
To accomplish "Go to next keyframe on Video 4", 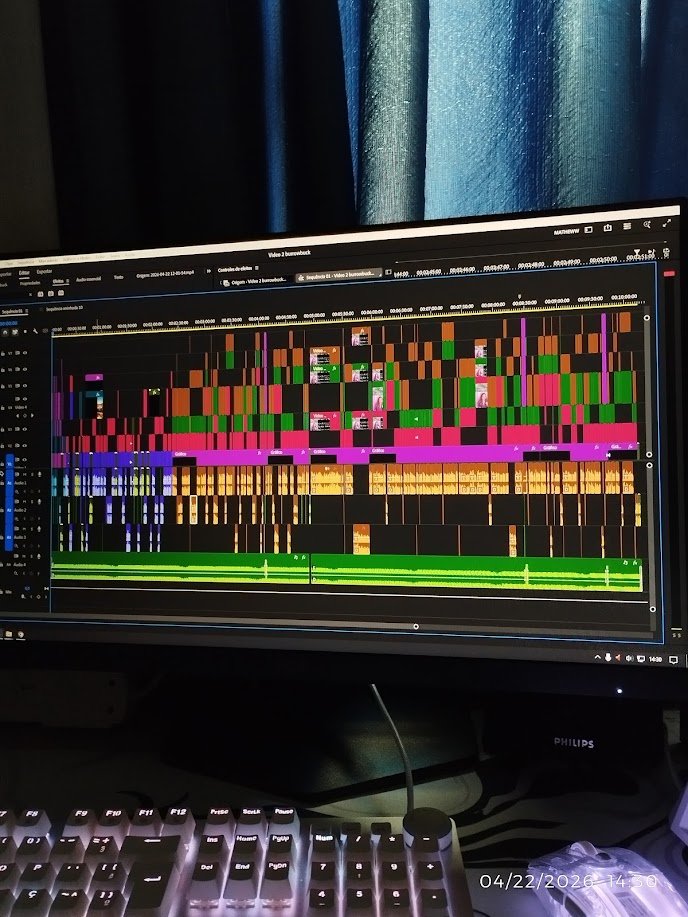I will coord(32,416).
